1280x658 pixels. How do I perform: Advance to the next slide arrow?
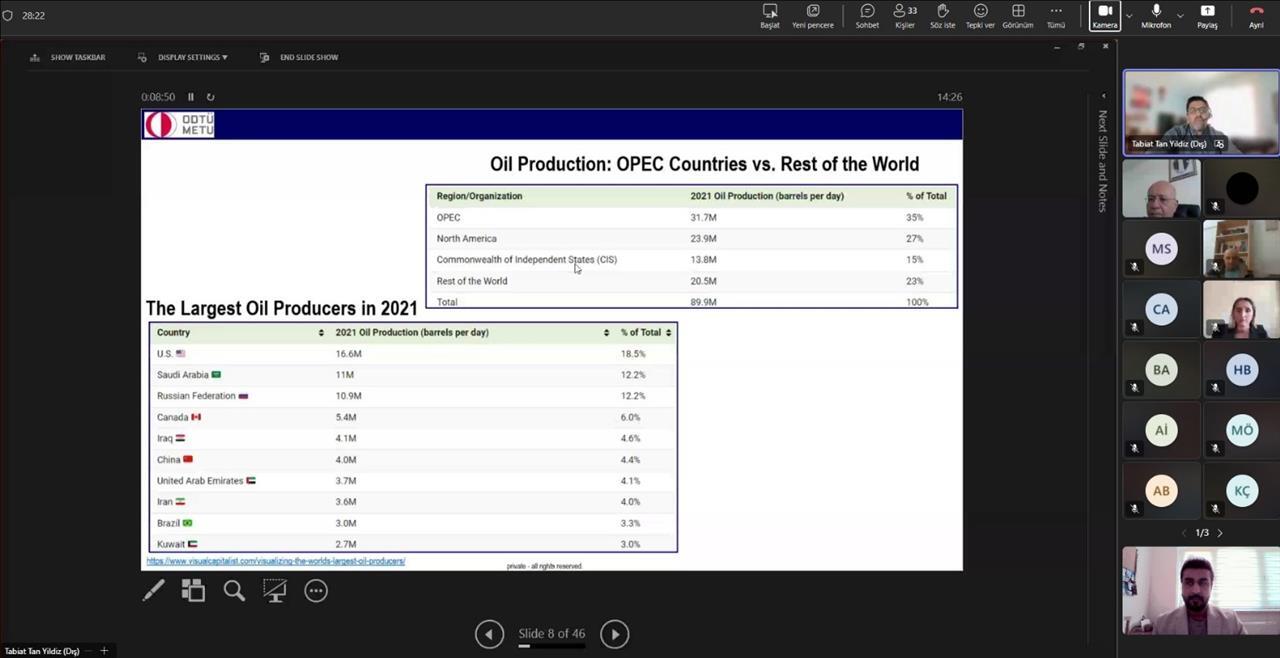coord(614,634)
